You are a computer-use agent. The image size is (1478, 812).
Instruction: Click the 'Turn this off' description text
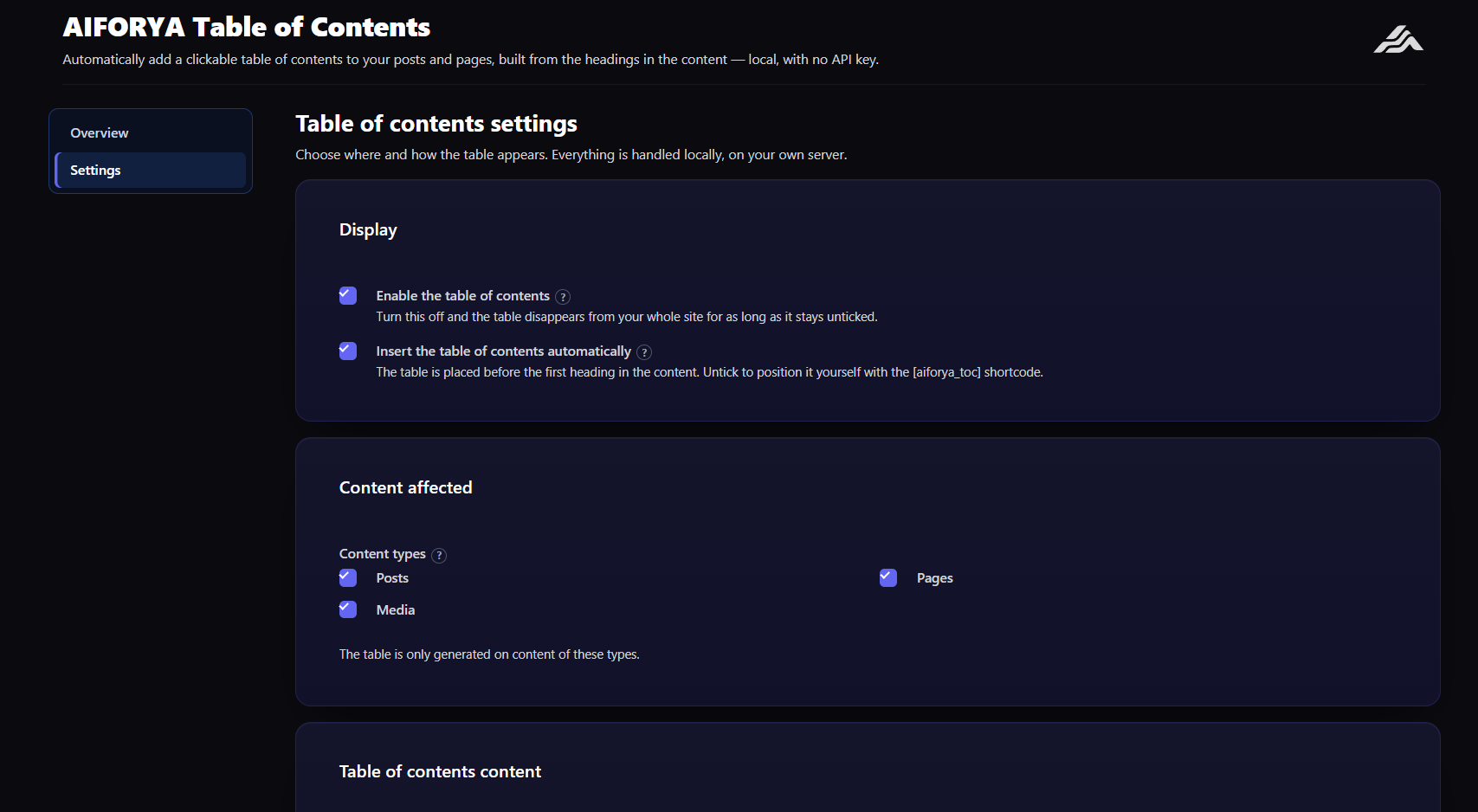pyautogui.click(x=627, y=317)
